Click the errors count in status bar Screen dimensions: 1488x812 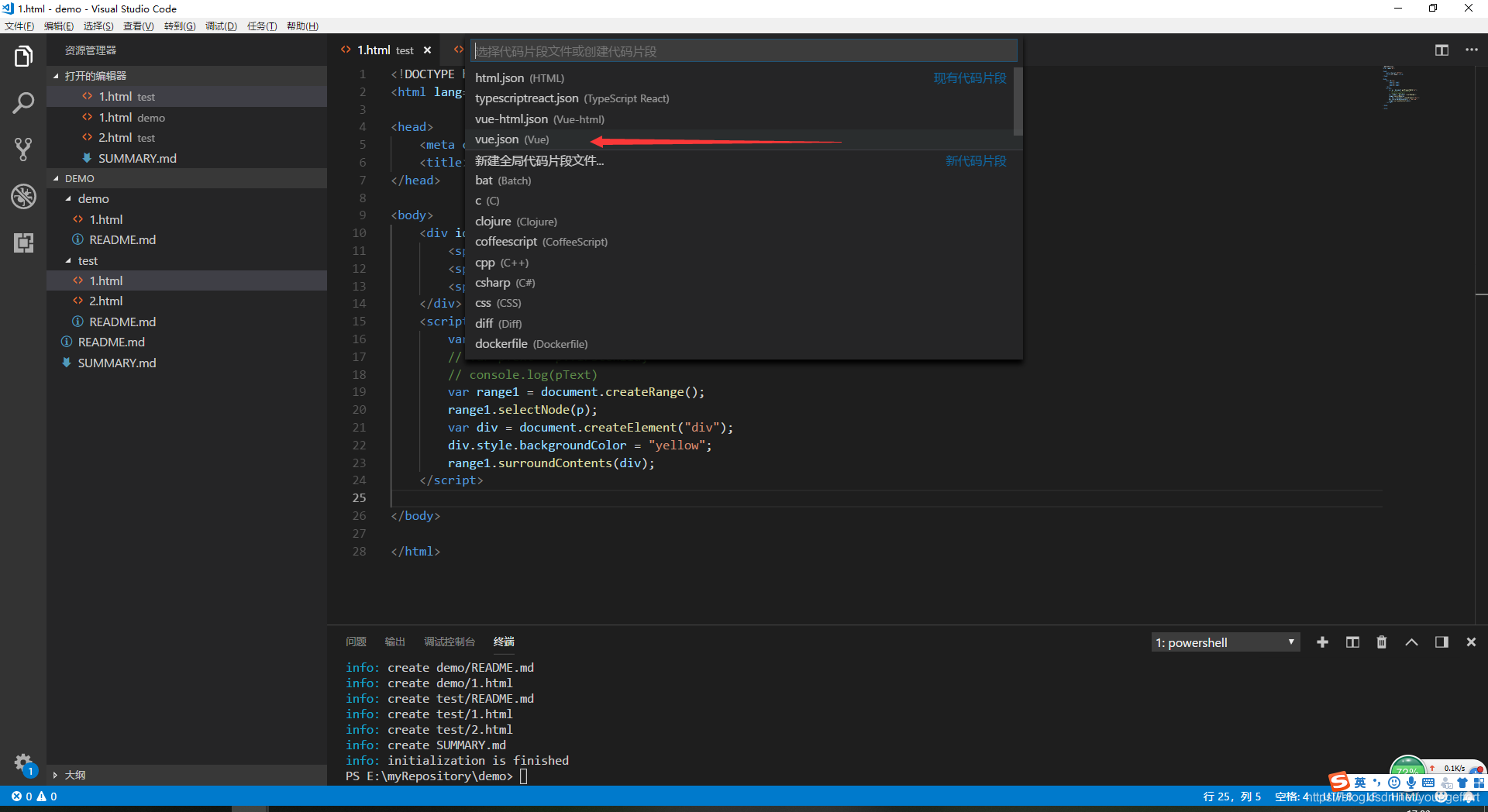pos(22,797)
